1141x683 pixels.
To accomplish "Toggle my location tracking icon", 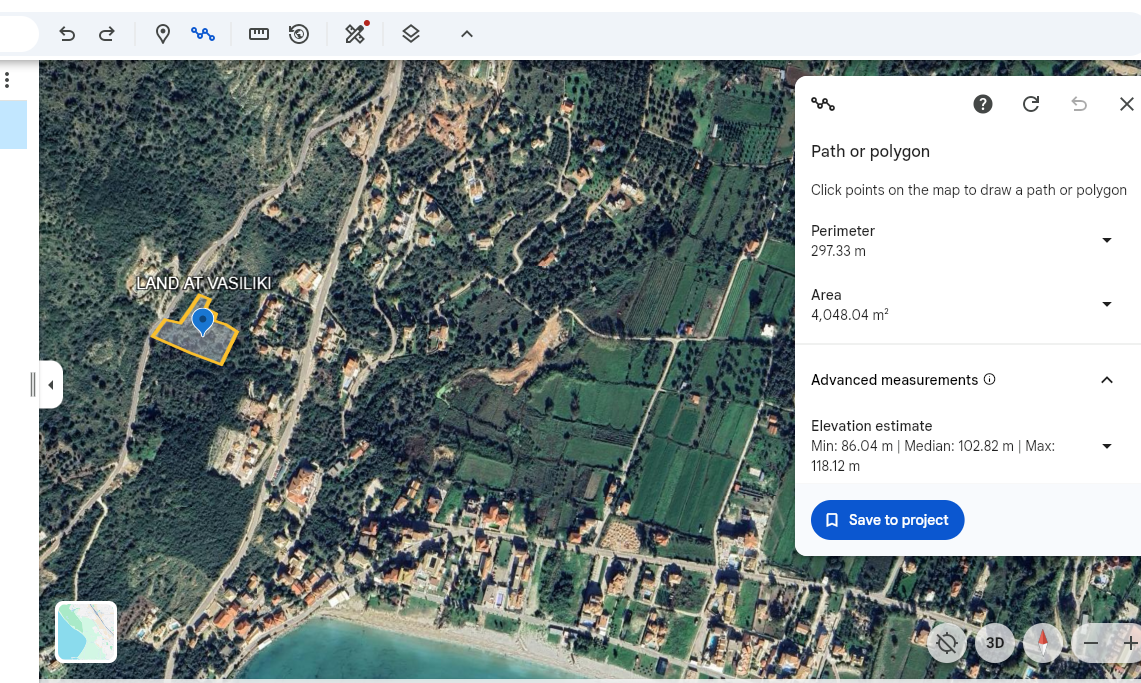I will (x=947, y=643).
